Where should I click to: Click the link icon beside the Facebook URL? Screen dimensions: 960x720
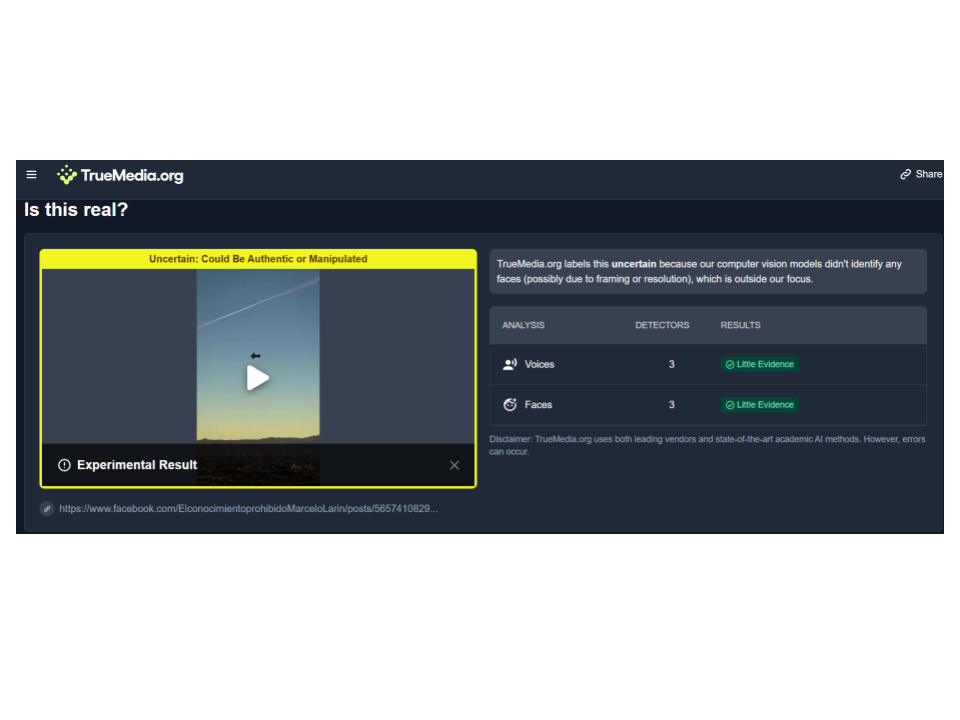(47, 509)
